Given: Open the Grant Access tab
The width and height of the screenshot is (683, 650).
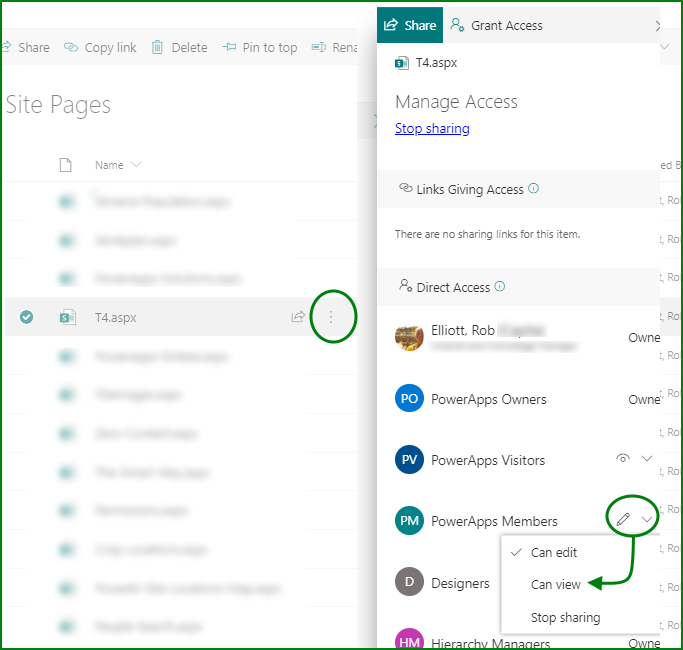Looking at the screenshot, I should (x=497, y=25).
